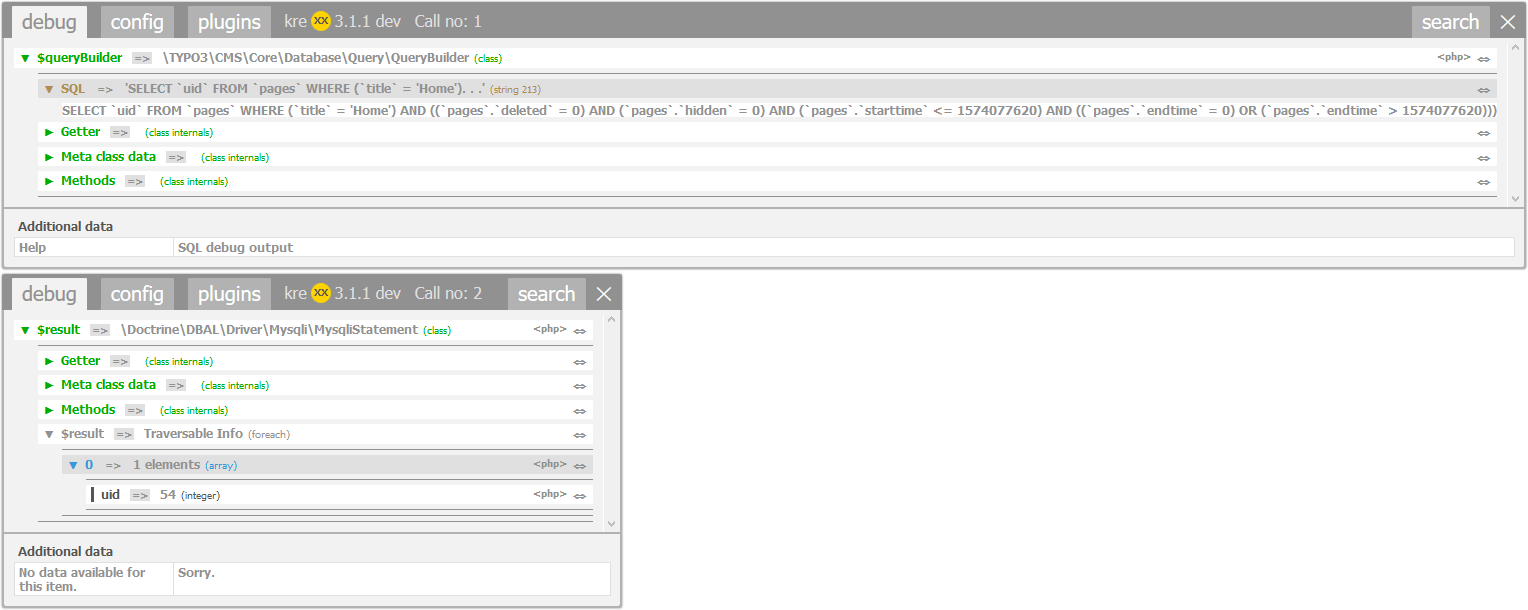This screenshot has width=1528, height=610.
Task: Click double-arrow icon on $result MysqliStatement row
Action: 580,331
